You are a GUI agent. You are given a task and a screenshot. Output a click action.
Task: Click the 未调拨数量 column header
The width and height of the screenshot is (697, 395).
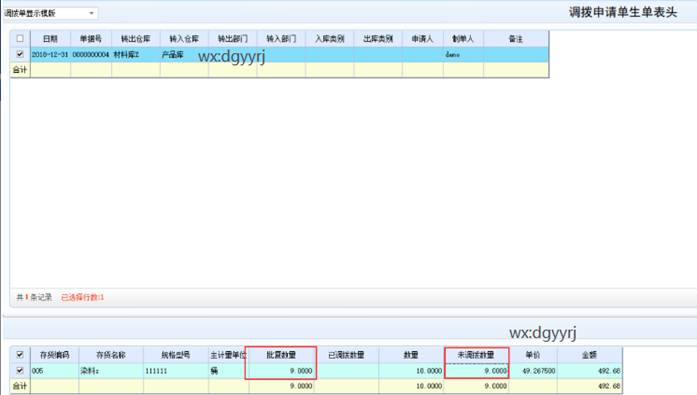click(x=476, y=355)
